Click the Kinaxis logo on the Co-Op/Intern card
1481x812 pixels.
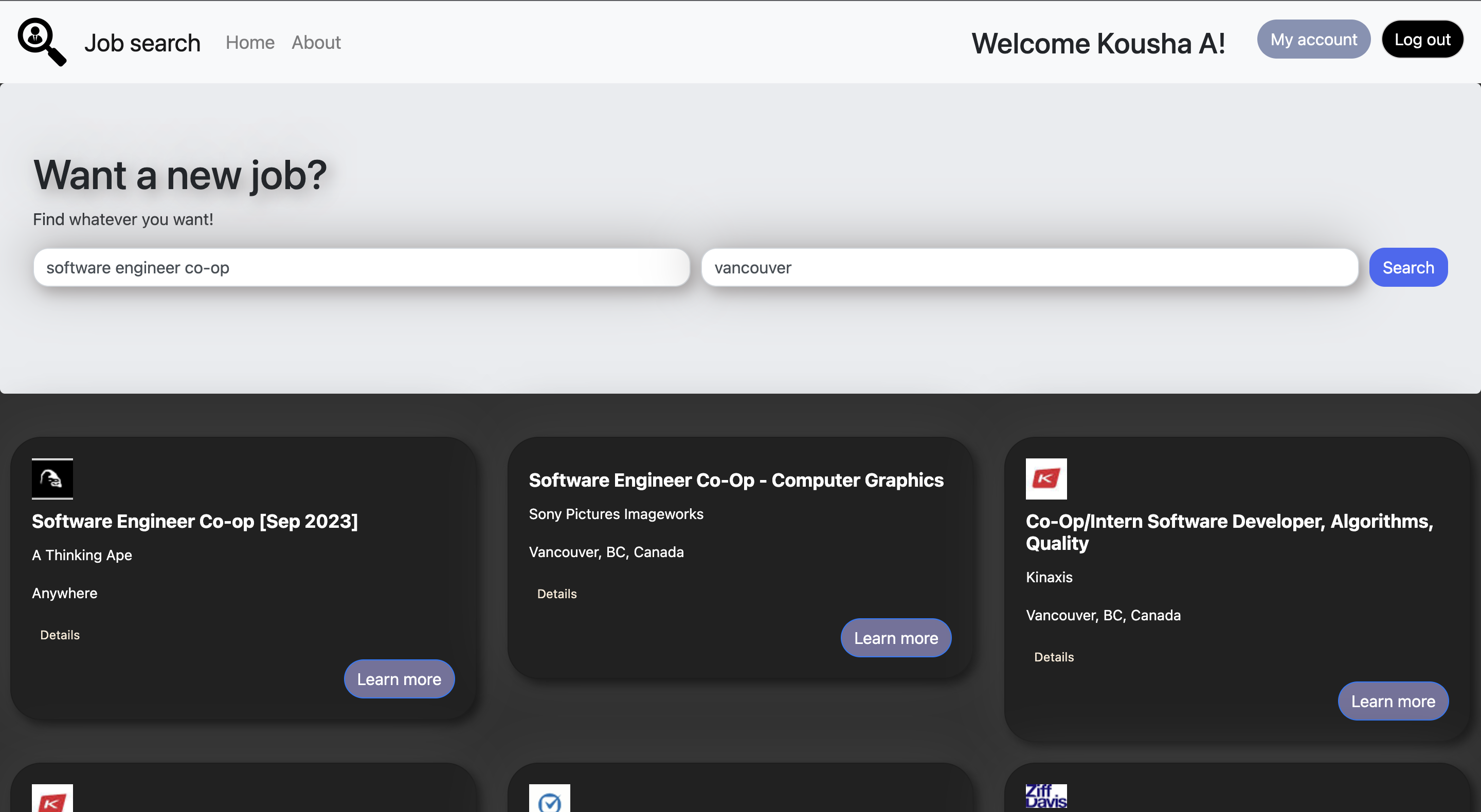tap(1046, 478)
